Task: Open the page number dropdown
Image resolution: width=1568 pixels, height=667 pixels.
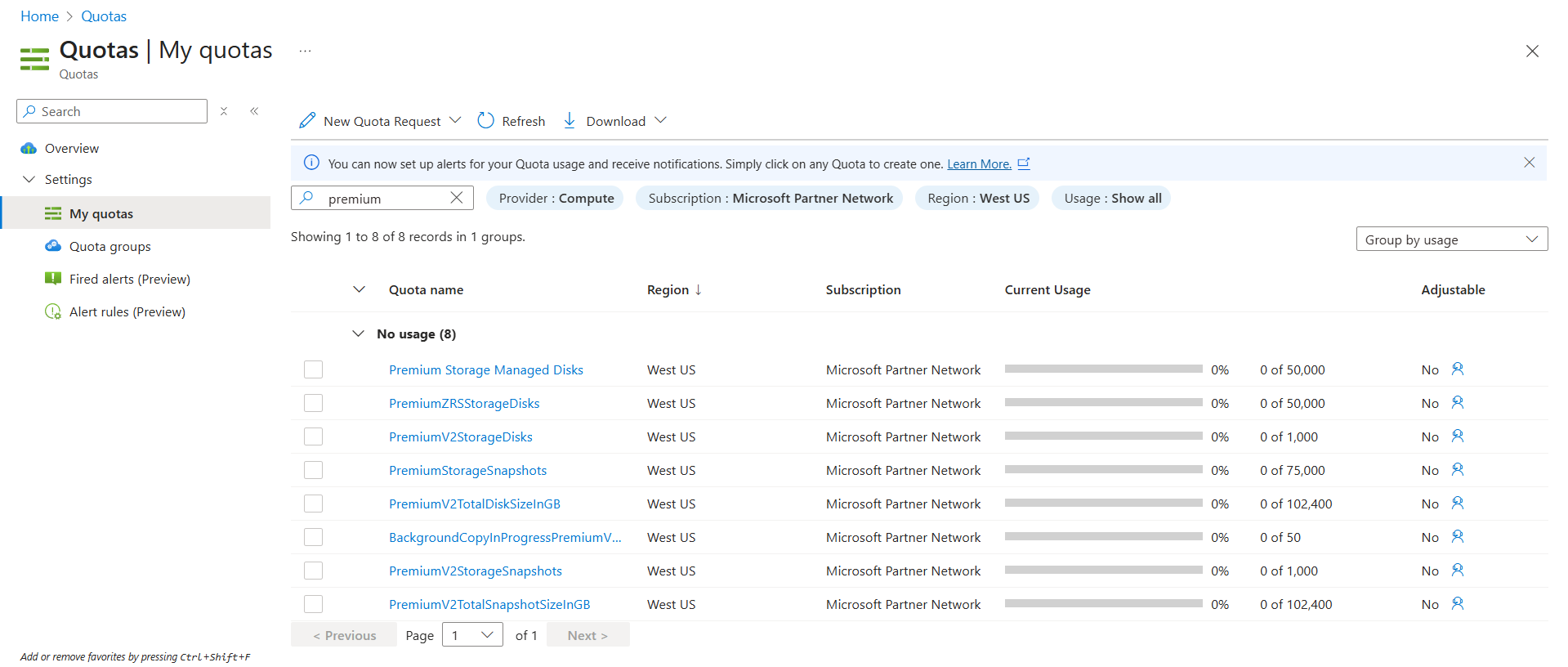Action: 472,635
